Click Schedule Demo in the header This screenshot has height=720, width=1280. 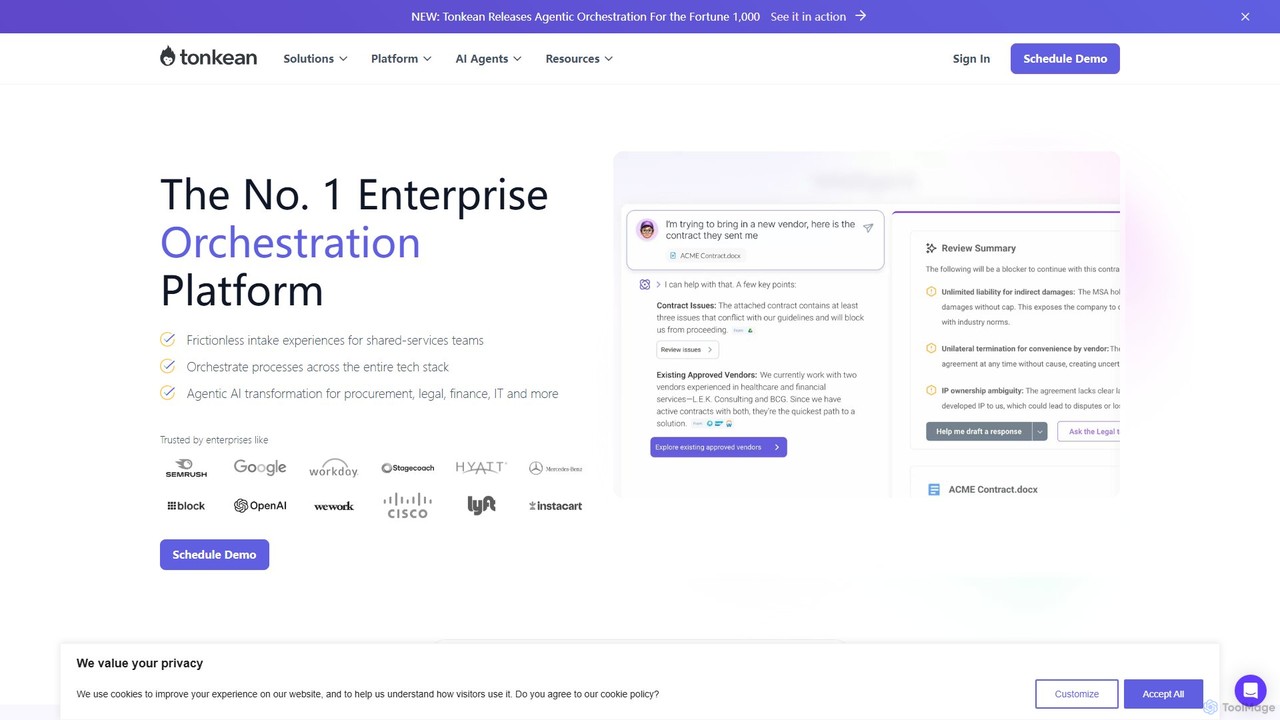1065,59
